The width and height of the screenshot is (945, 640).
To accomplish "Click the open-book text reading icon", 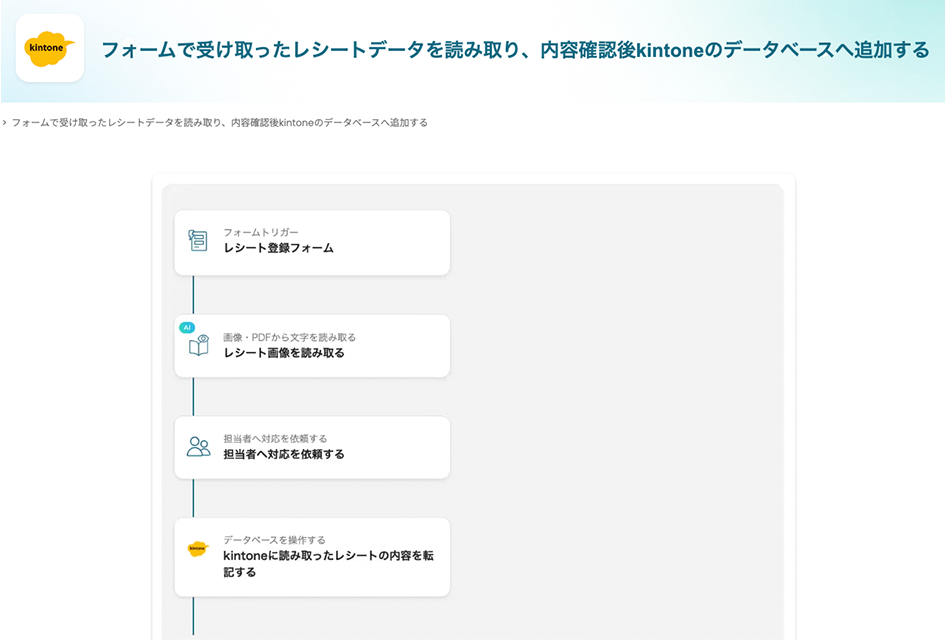I will click(x=197, y=348).
